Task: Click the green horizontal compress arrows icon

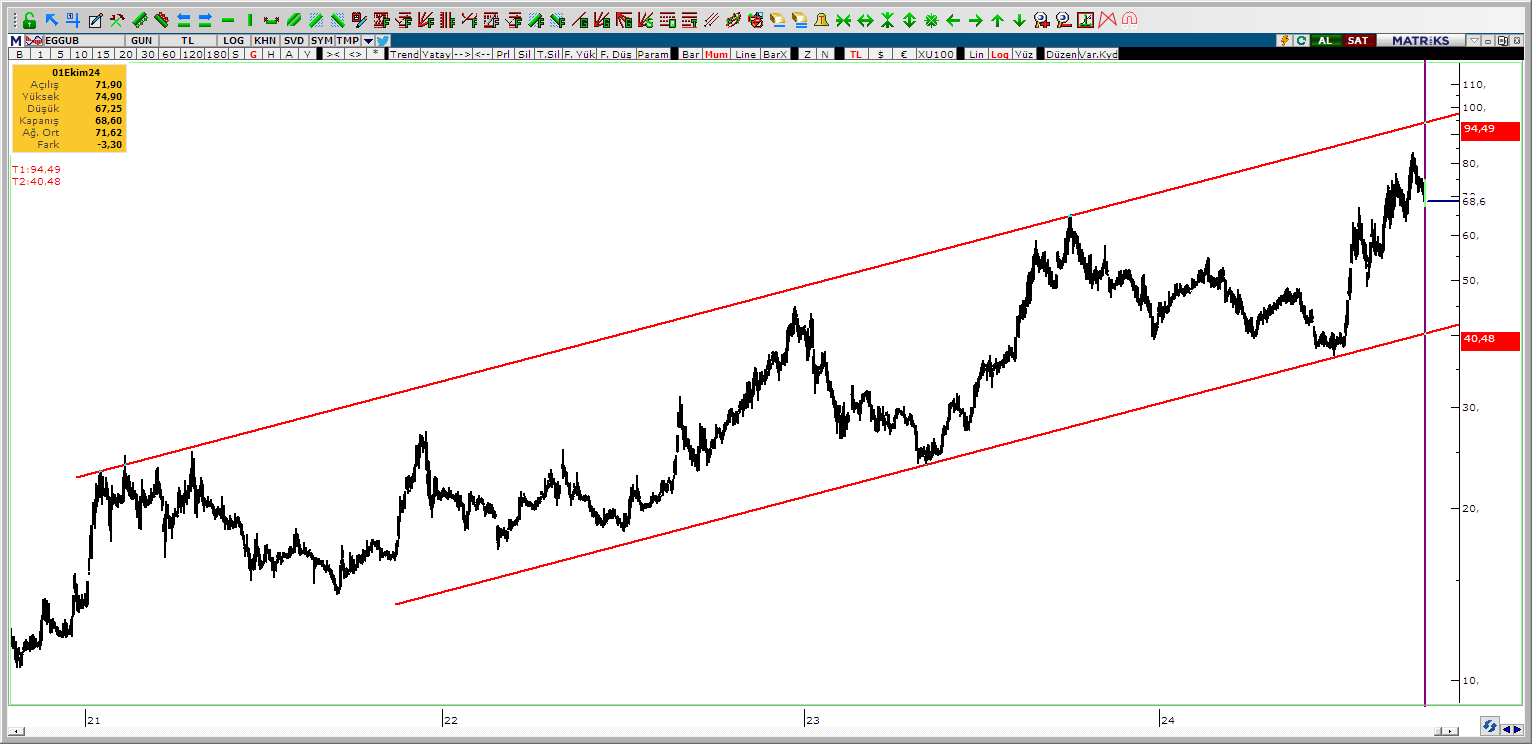Action: coord(843,20)
